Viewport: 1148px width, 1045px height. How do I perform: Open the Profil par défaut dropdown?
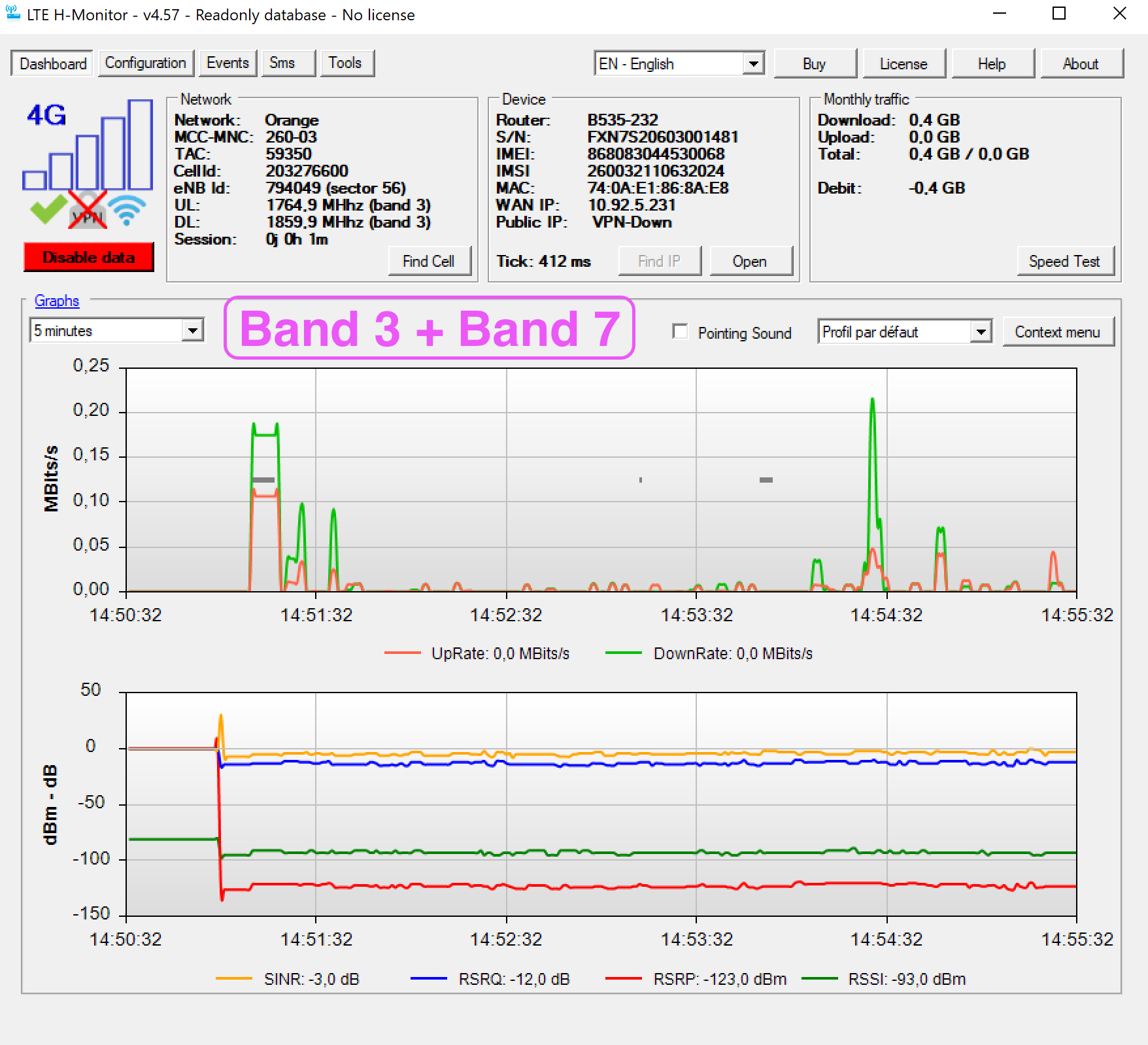tap(905, 332)
